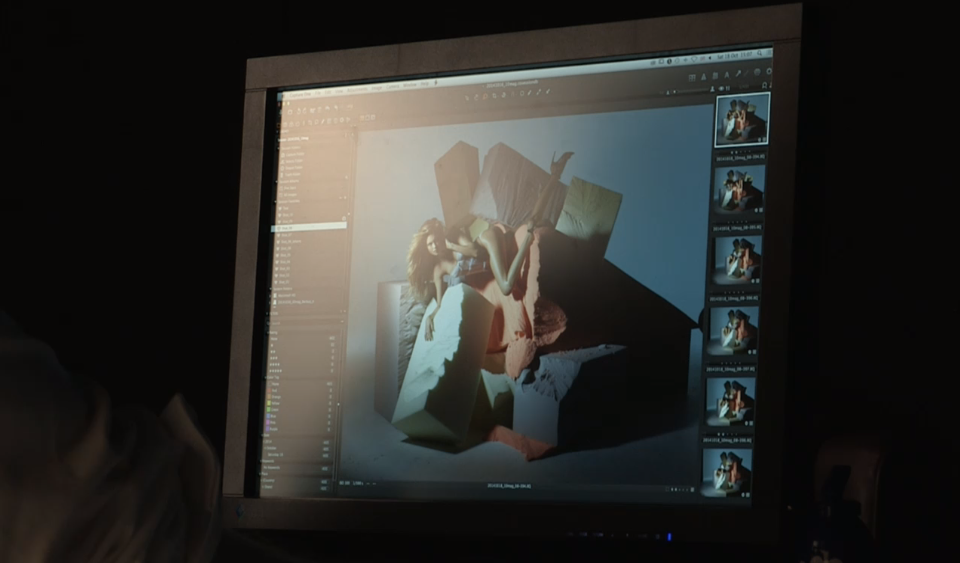Filter by the Orange color tag swatch
Image resolution: width=960 pixels, height=563 pixels.
[x=269, y=397]
